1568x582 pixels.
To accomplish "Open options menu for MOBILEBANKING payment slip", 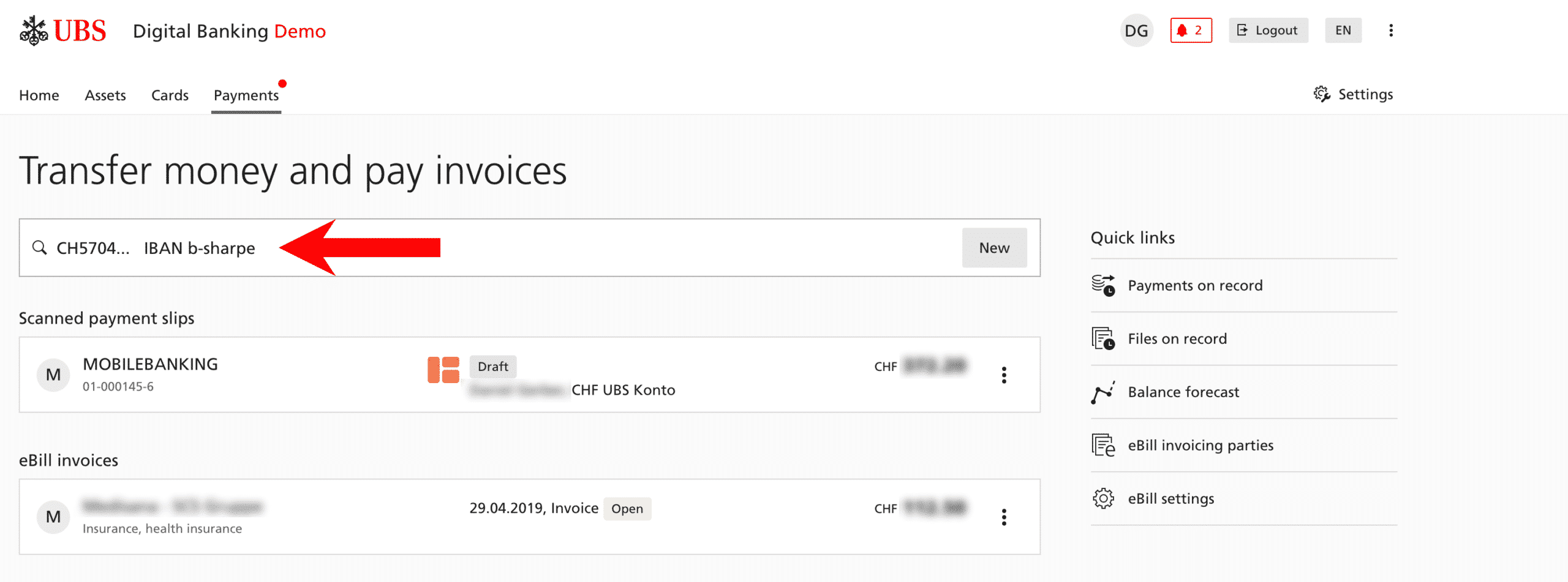I will point(1004,375).
